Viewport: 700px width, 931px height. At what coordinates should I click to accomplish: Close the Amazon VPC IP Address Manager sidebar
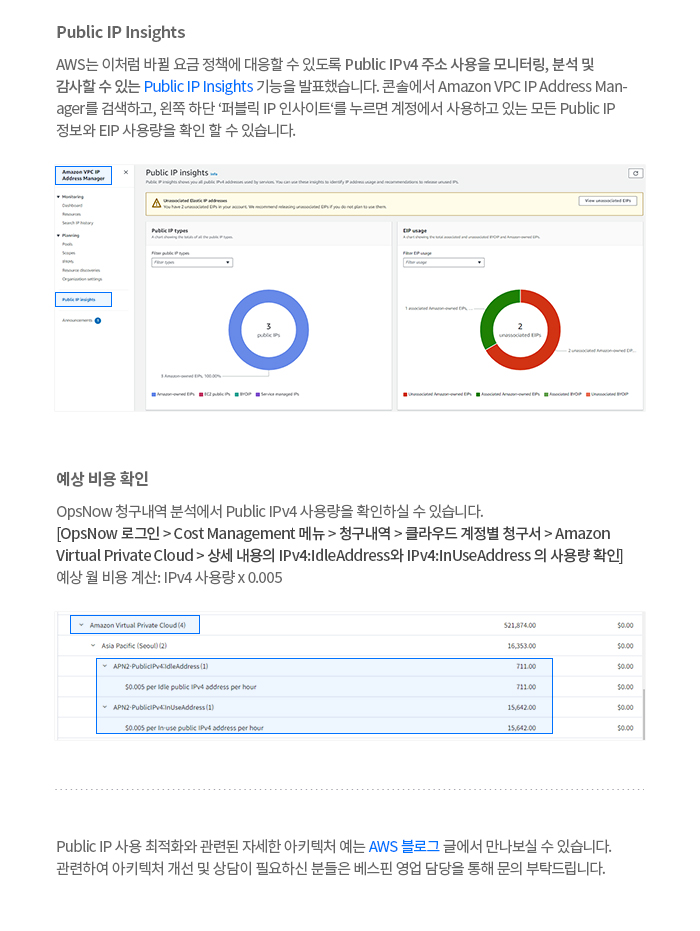[x=126, y=172]
